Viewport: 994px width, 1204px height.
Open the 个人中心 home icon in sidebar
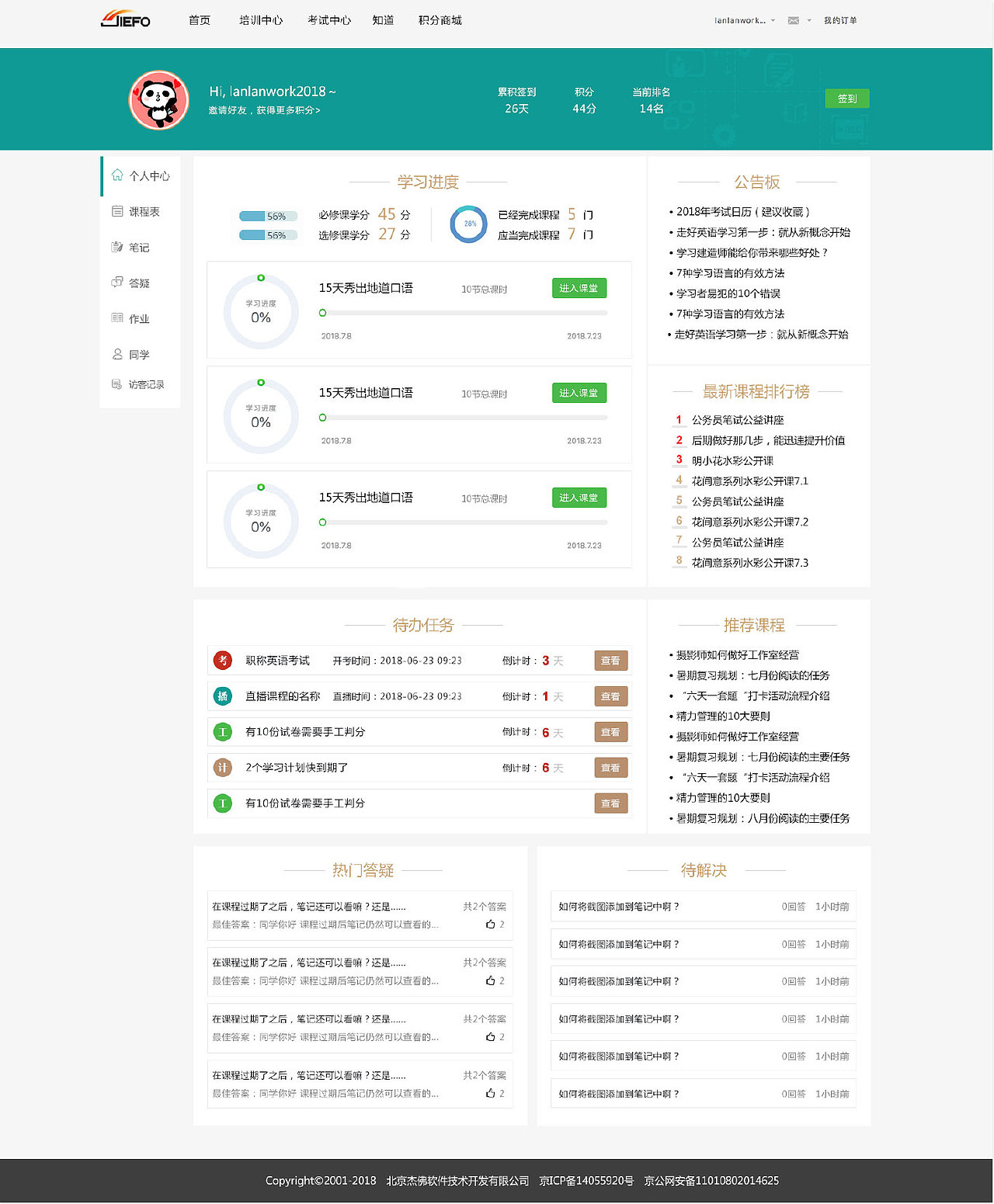(117, 175)
